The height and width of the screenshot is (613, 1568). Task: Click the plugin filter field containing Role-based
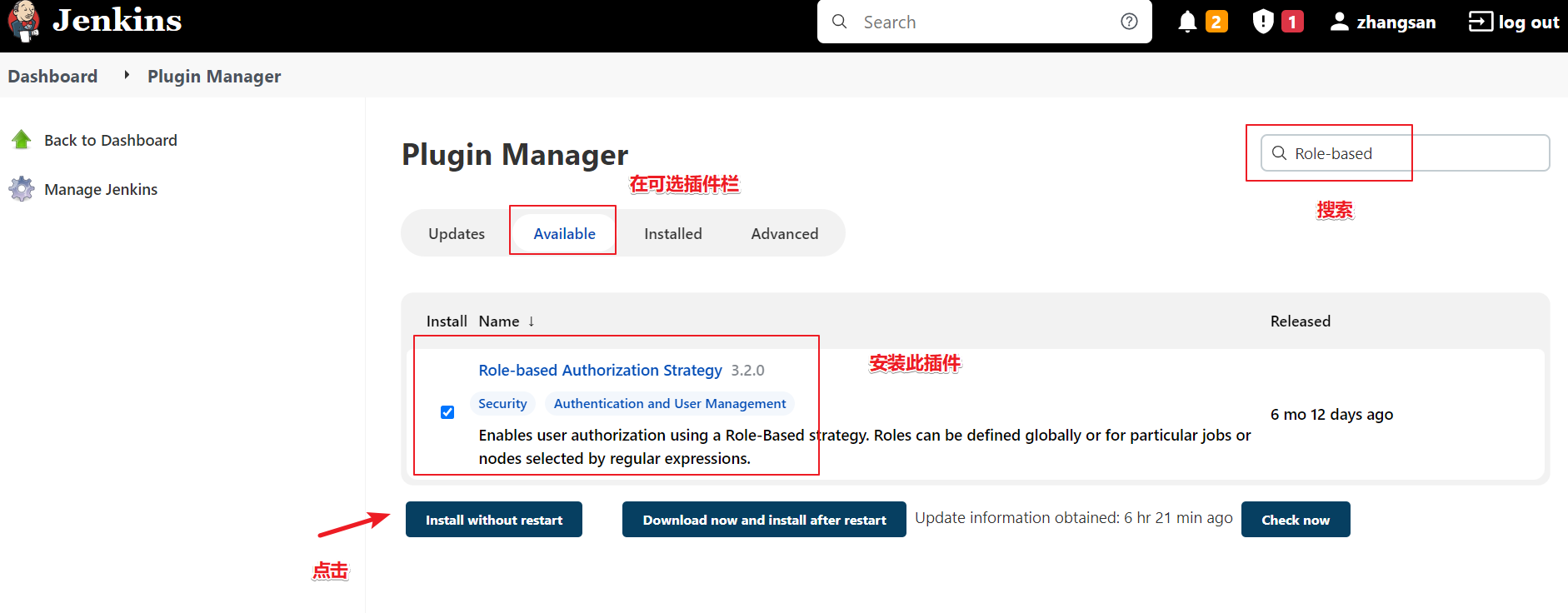click(x=1405, y=153)
